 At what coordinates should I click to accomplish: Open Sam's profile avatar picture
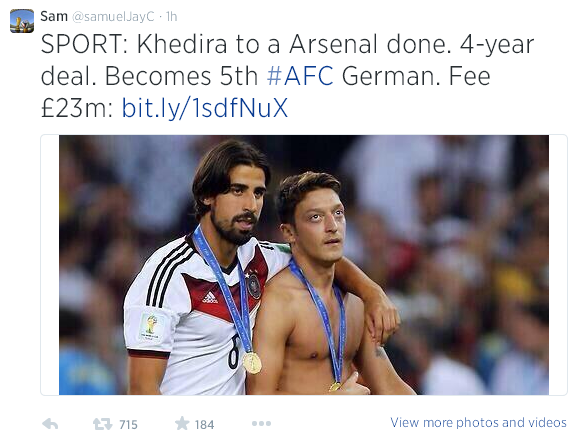click(22, 21)
